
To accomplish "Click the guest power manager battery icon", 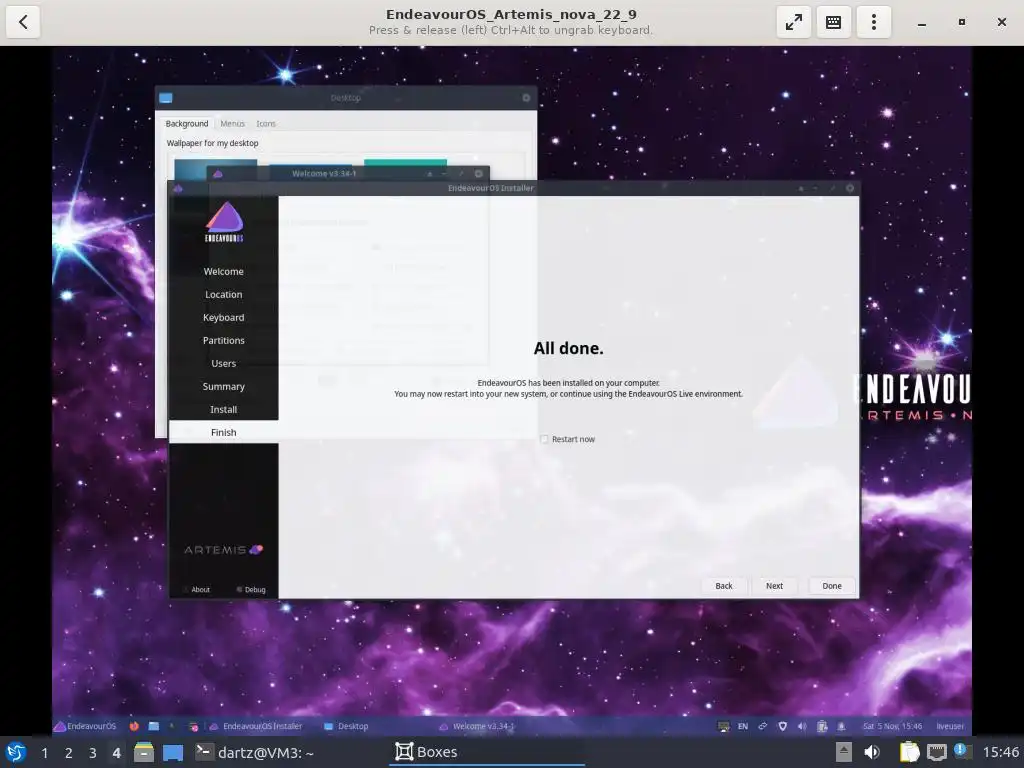I will pos(822,726).
